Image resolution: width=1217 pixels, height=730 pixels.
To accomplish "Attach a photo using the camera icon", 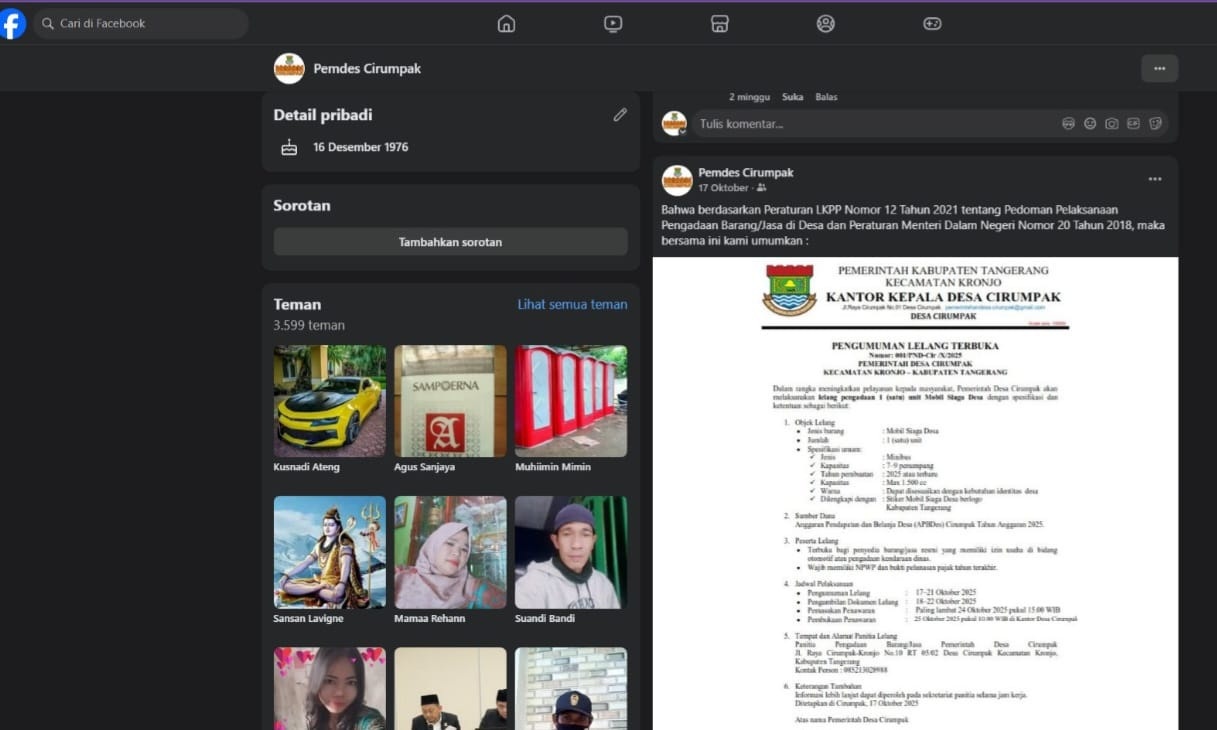I will 1112,124.
